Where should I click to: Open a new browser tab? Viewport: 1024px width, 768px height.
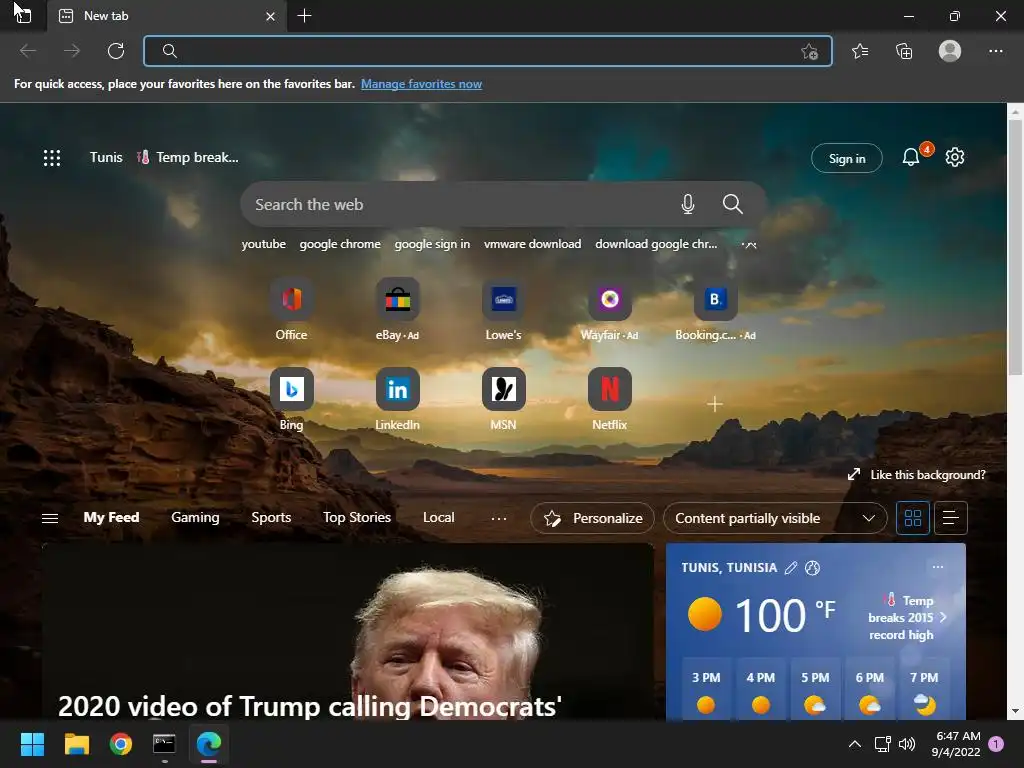point(304,16)
